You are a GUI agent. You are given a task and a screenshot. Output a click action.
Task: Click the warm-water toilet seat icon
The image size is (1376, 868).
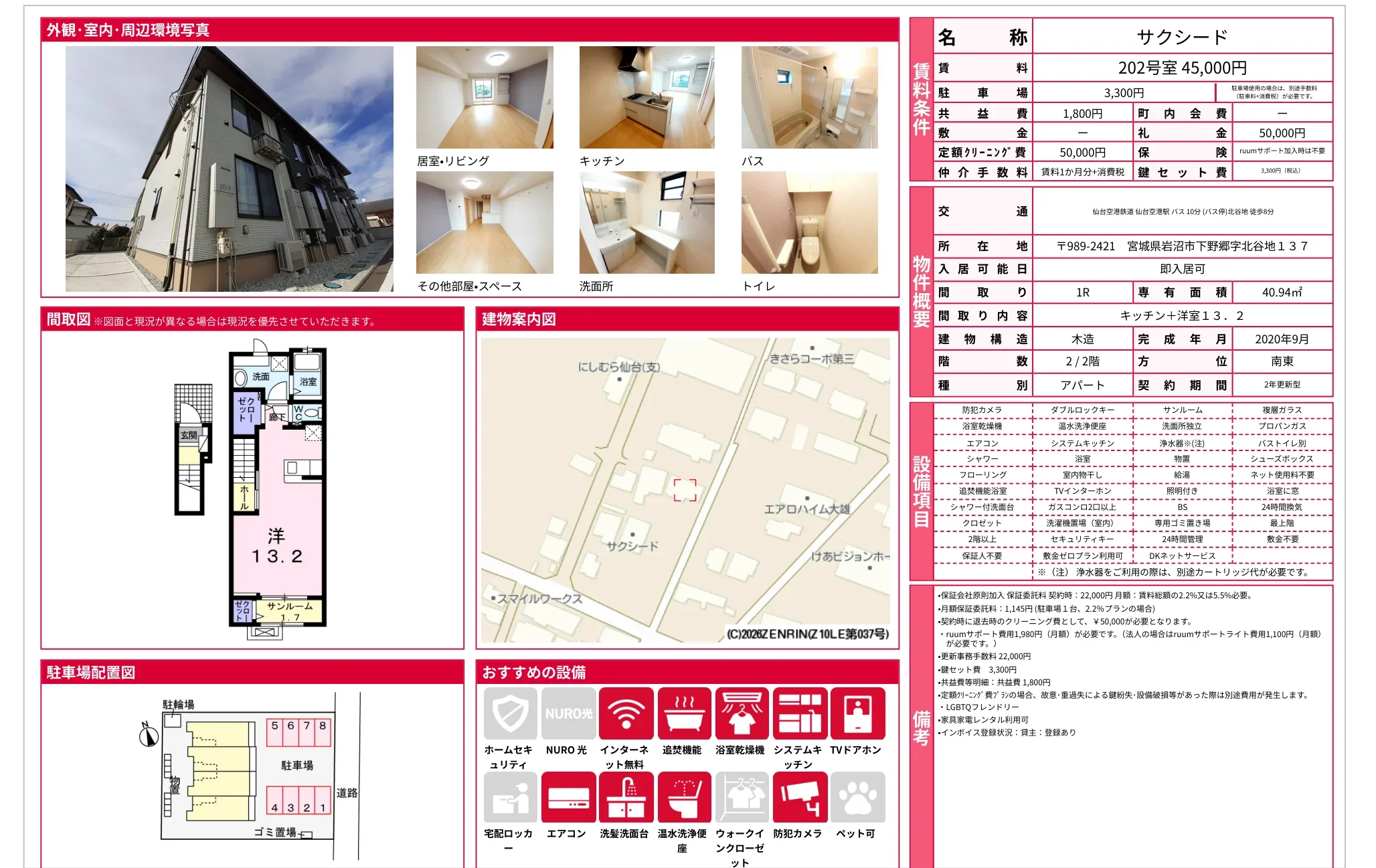click(684, 797)
